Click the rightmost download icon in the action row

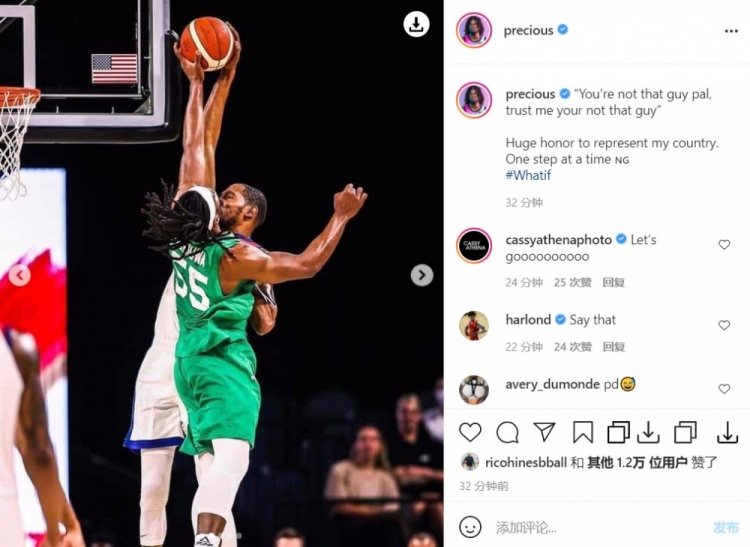[728, 432]
